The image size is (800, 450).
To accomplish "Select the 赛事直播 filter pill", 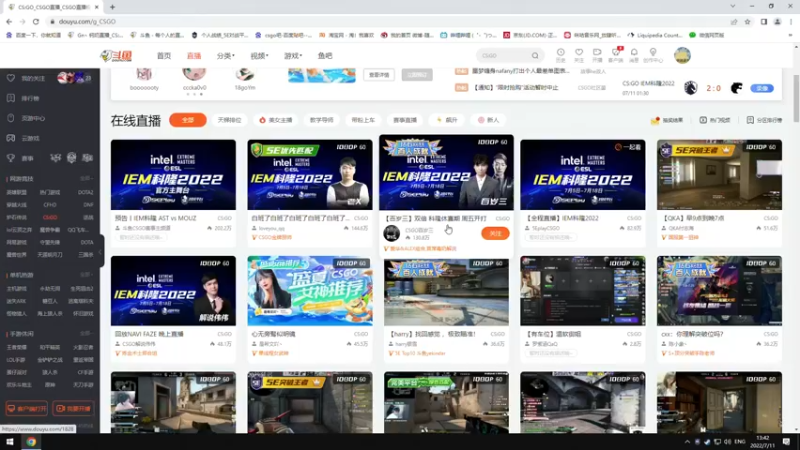I will (x=405, y=120).
